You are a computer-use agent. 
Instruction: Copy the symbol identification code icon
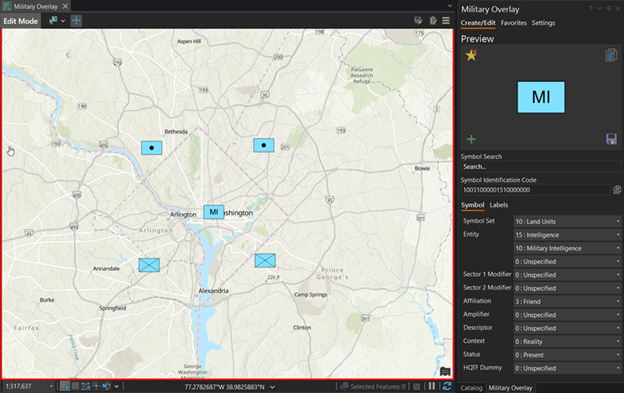point(617,190)
